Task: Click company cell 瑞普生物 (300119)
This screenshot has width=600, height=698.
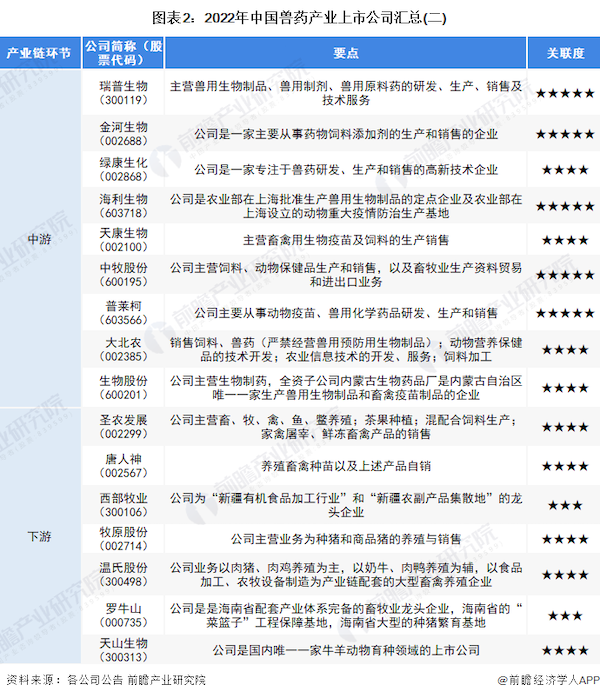Action: click(x=123, y=93)
